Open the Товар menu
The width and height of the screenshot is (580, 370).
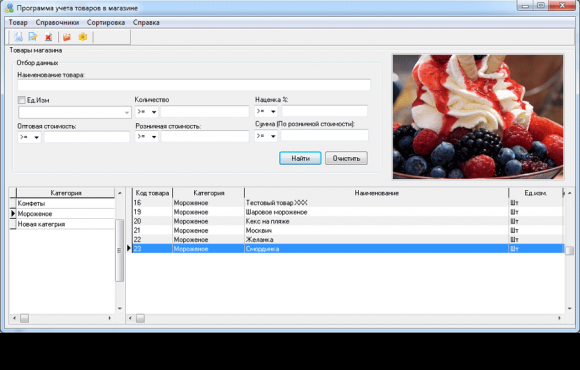[x=18, y=23]
